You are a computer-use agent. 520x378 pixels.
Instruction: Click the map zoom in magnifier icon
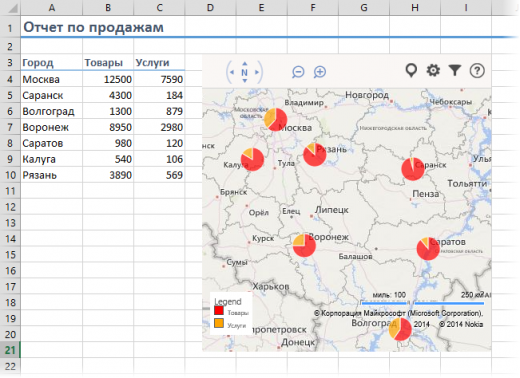tap(320, 72)
